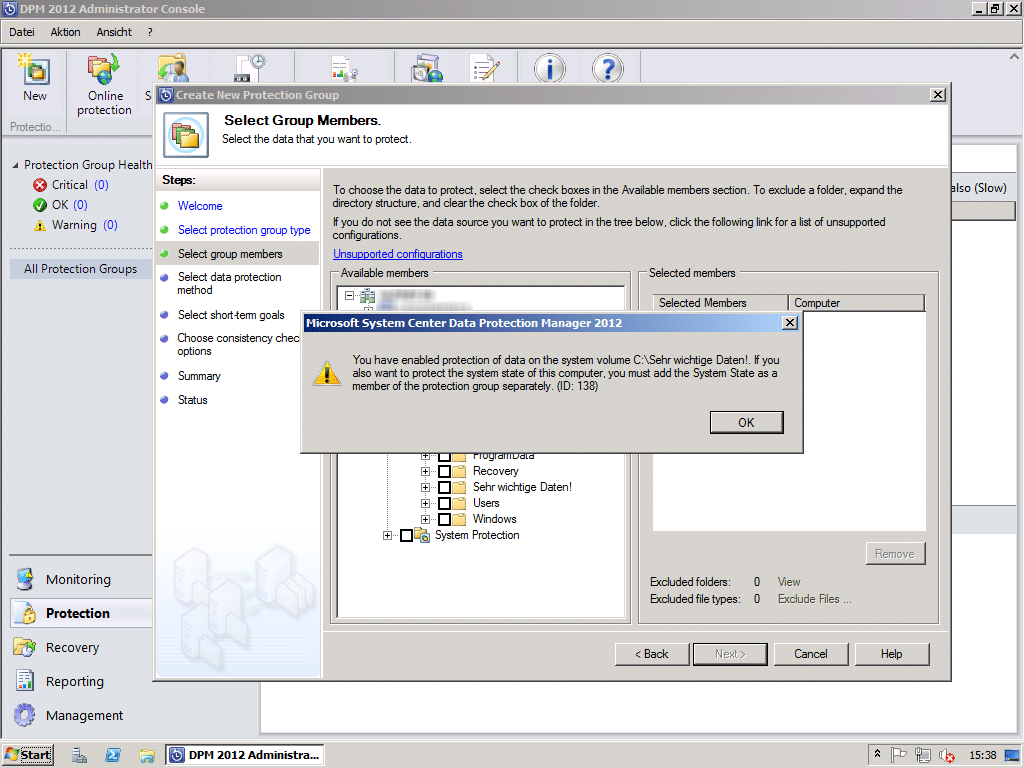Go to Select protection group type step

[x=244, y=230]
